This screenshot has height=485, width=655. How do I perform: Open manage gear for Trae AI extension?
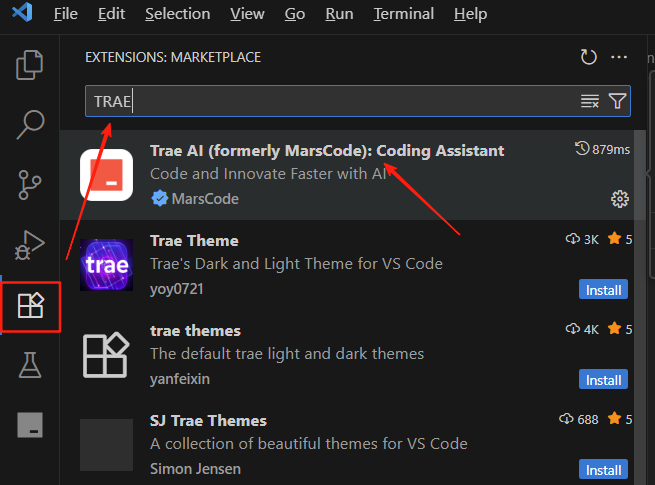(619, 199)
